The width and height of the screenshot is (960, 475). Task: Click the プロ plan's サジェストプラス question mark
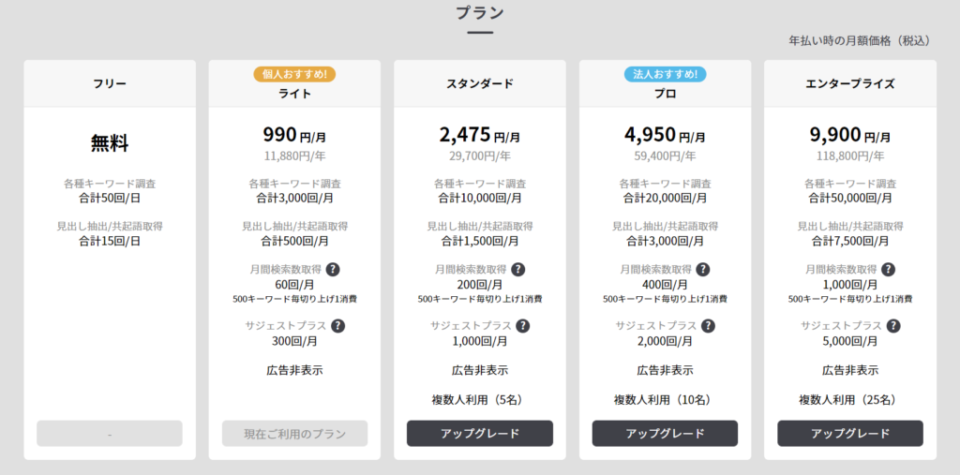coord(708,326)
